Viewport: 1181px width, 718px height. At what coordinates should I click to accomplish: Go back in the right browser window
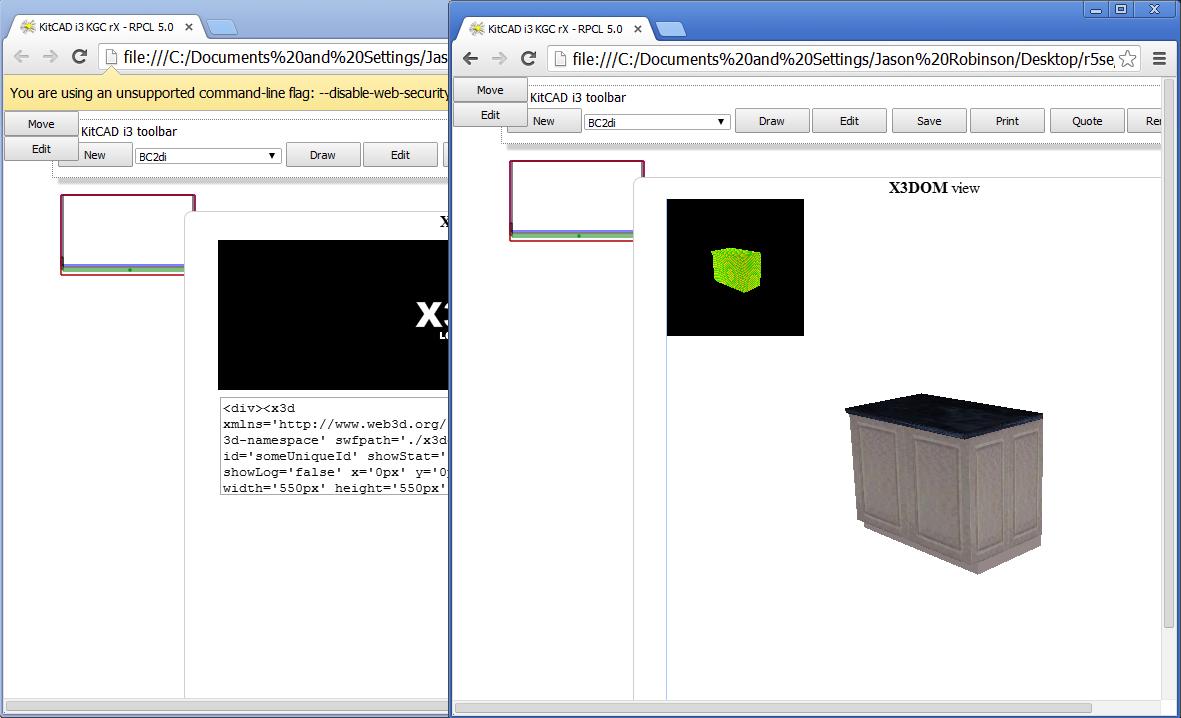(x=470, y=59)
